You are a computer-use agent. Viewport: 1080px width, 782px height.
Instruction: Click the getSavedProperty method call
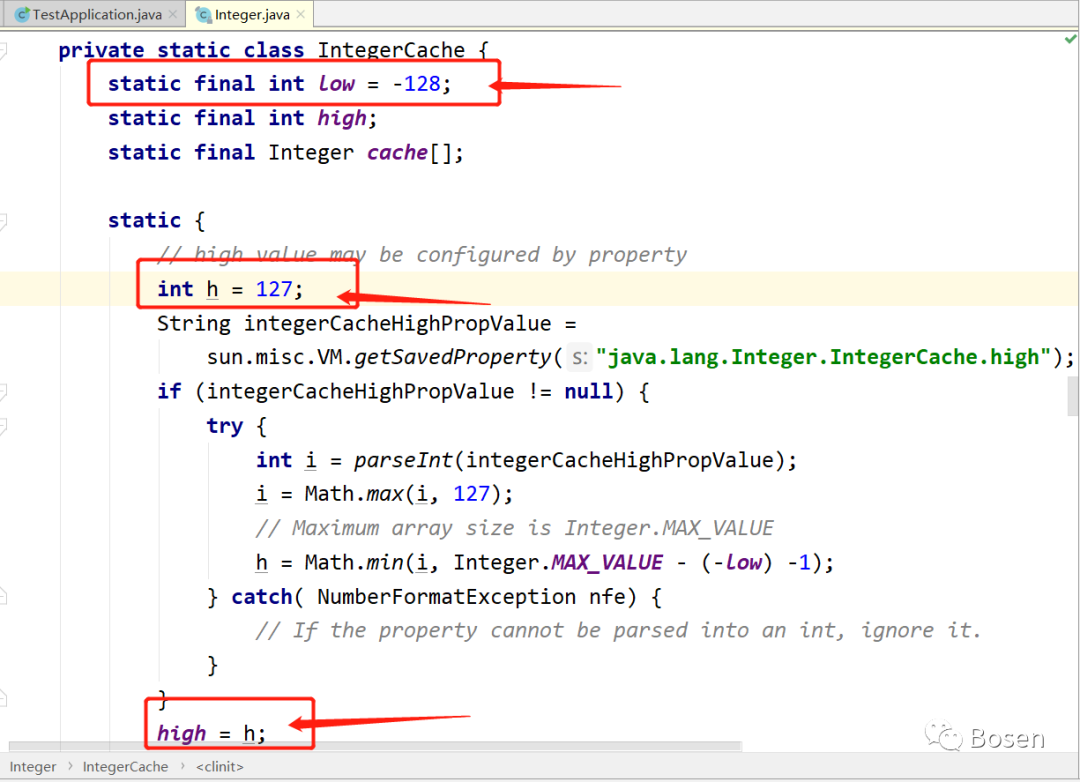pos(453,358)
